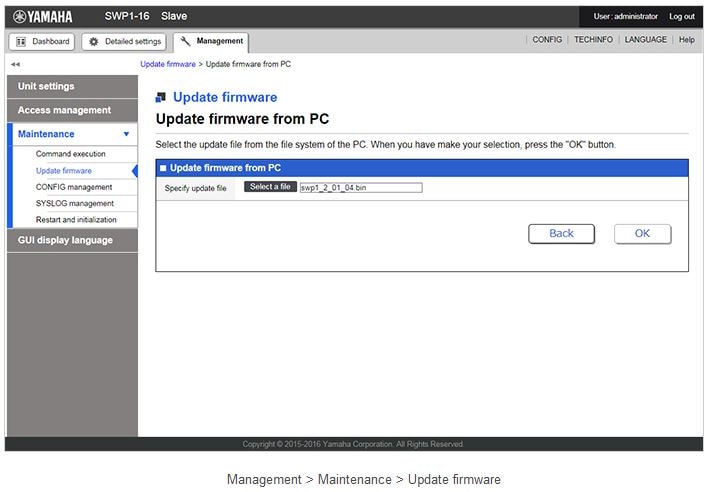Confirm the firmware update with OK
The width and height of the screenshot is (708, 492).
pos(642,233)
